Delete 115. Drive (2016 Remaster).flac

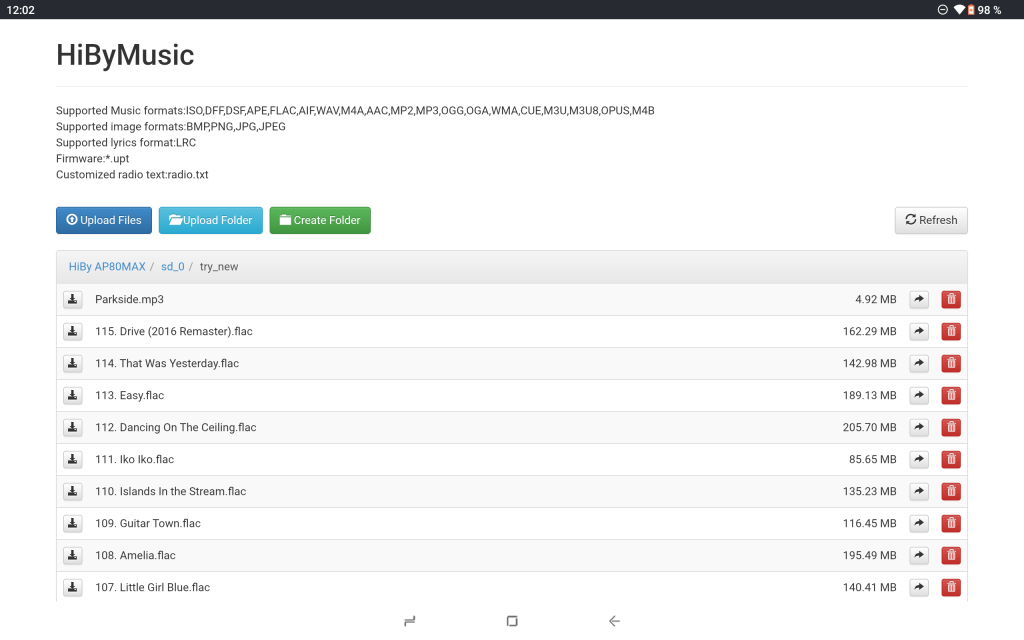(951, 331)
